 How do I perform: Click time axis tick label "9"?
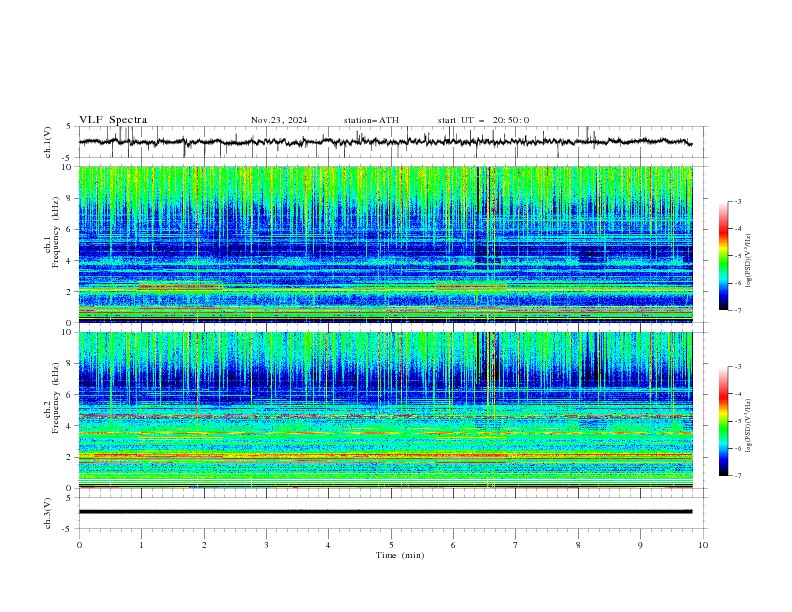click(x=640, y=545)
